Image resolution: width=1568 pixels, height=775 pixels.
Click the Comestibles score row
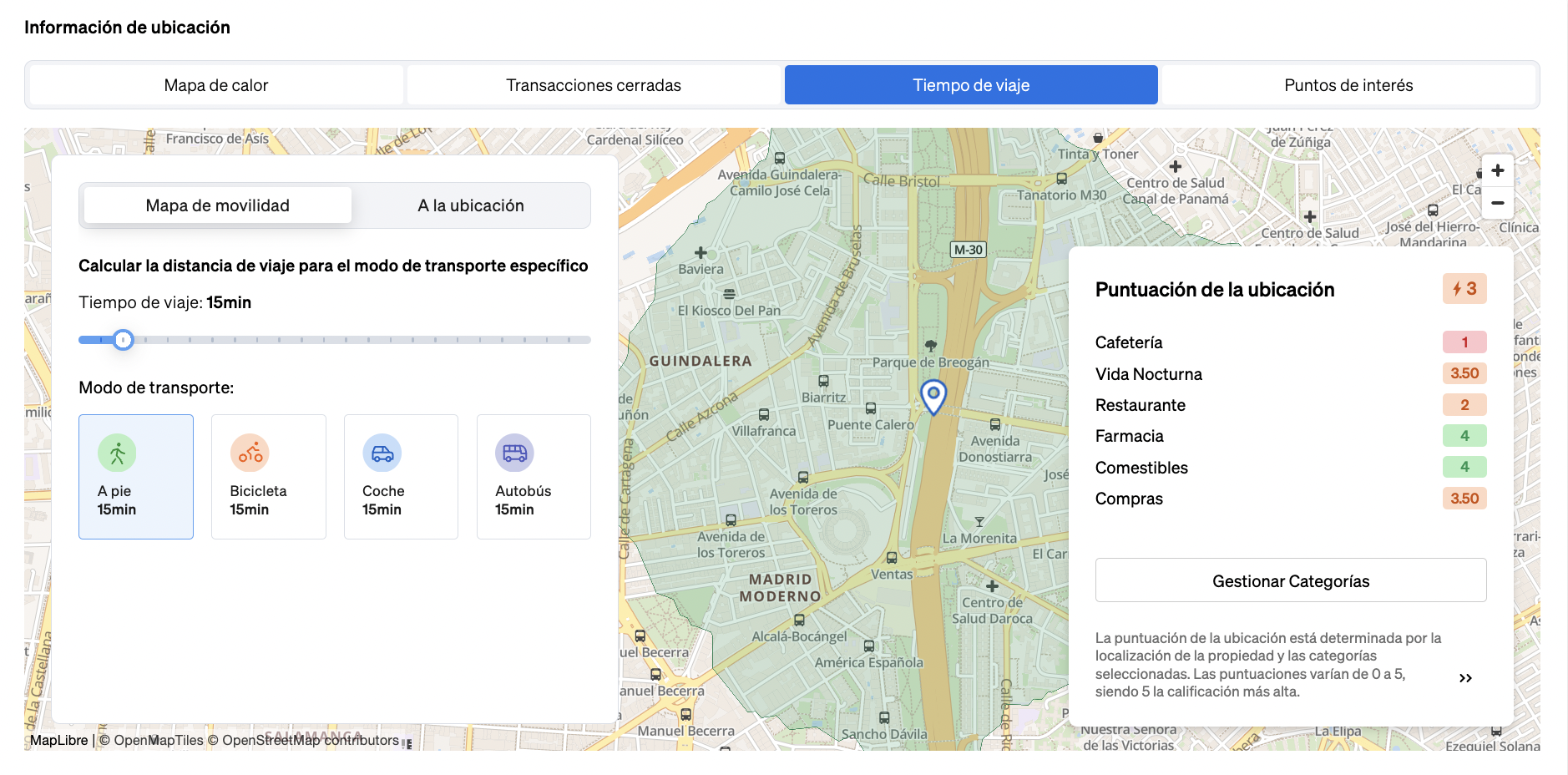tap(1291, 468)
